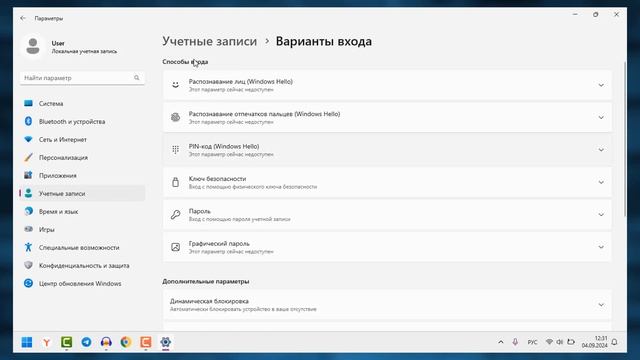Switch input language РУС indicator
Viewport: 640px width, 360px height.
click(x=532, y=342)
